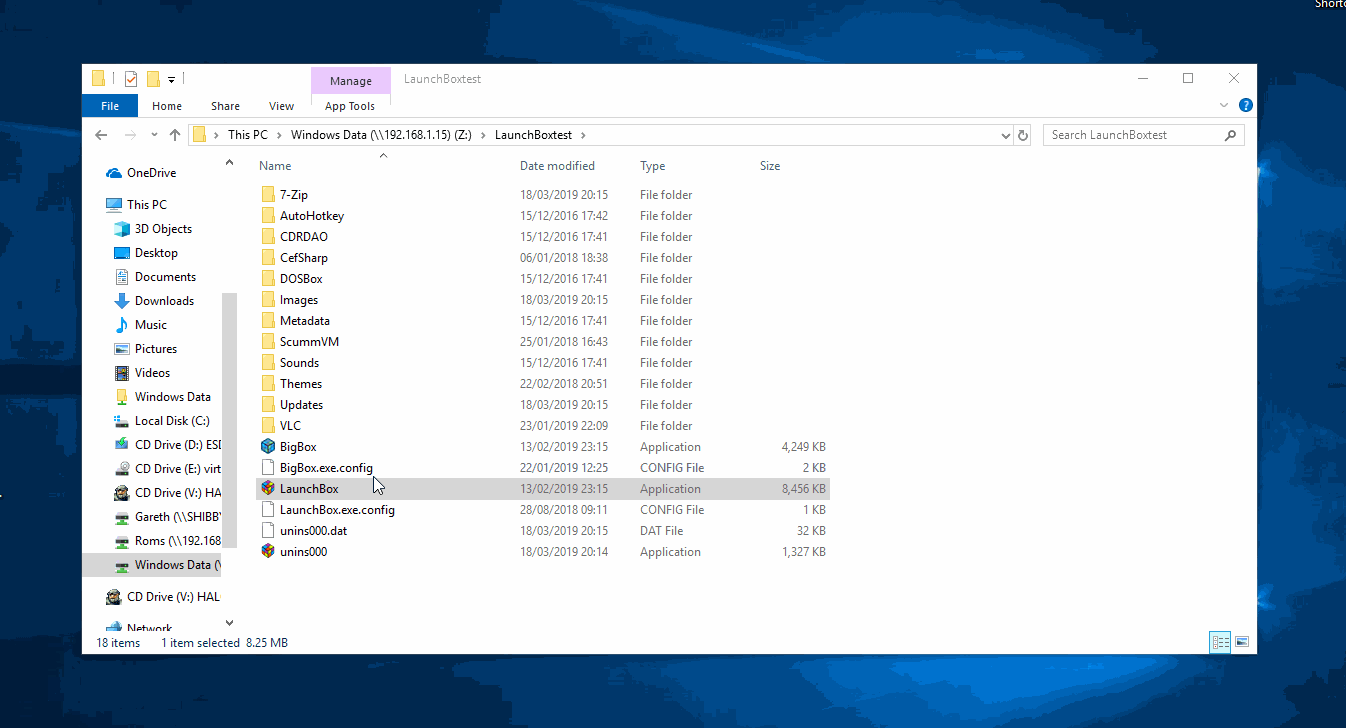Click Properties icon in quick access toolbar
This screenshot has height=728, width=1346.
pyautogui.click(x=131, y=79)
